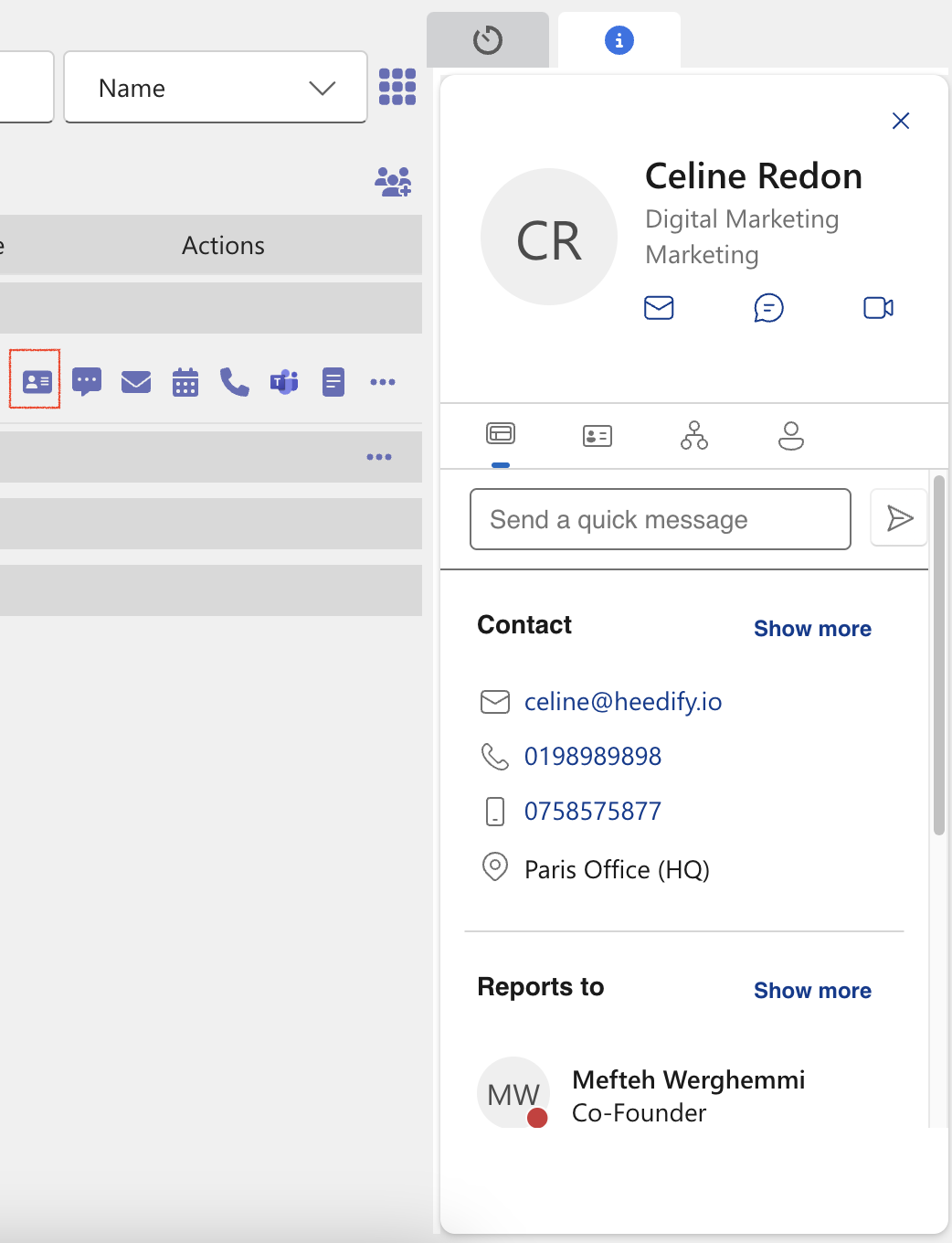Call mobile number 0758575877
This screenshot has height=1243, width=952.
tap(593, 812)
